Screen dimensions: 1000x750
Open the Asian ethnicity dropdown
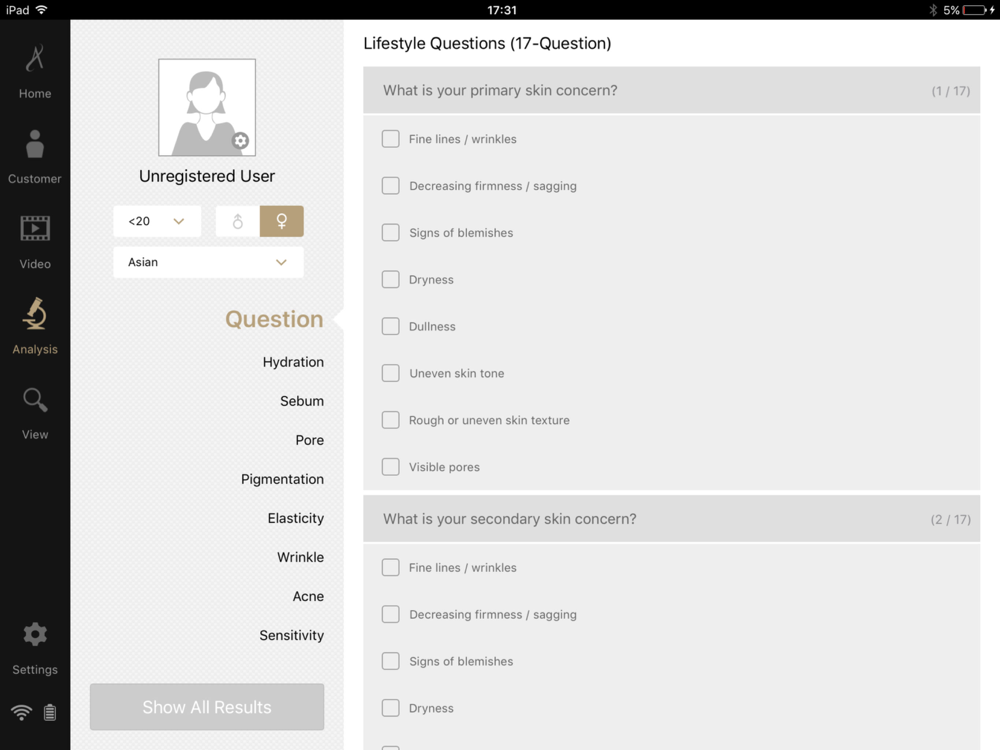pyautogui.click(x=208, y=262)
